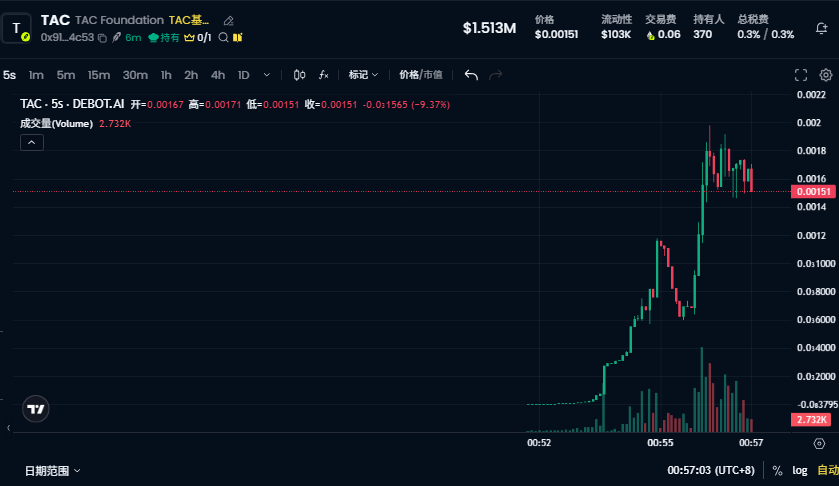
Task: Toggle 自动 auto scale mode
Action: coord(828,470)
